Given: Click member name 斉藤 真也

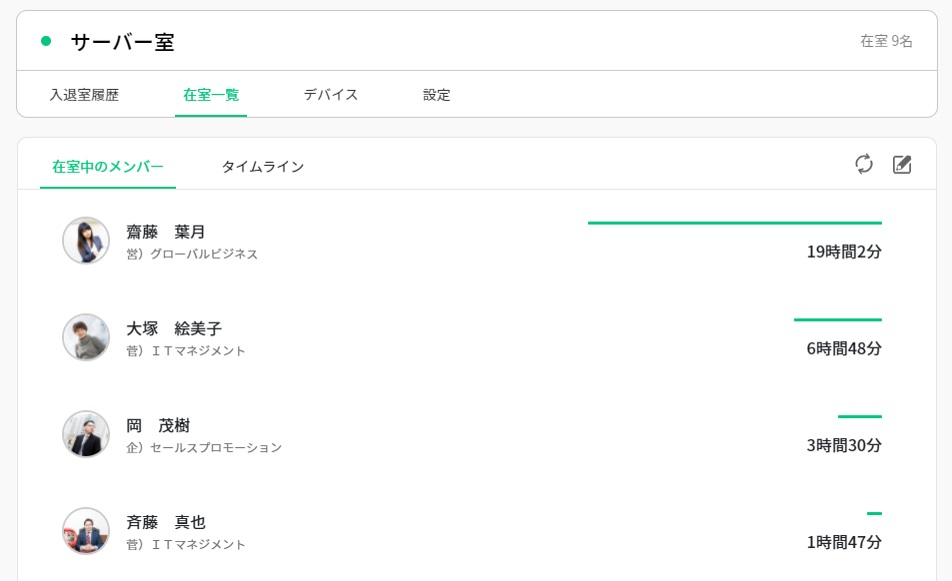Looking at the screenshot, I should [166, 522].
